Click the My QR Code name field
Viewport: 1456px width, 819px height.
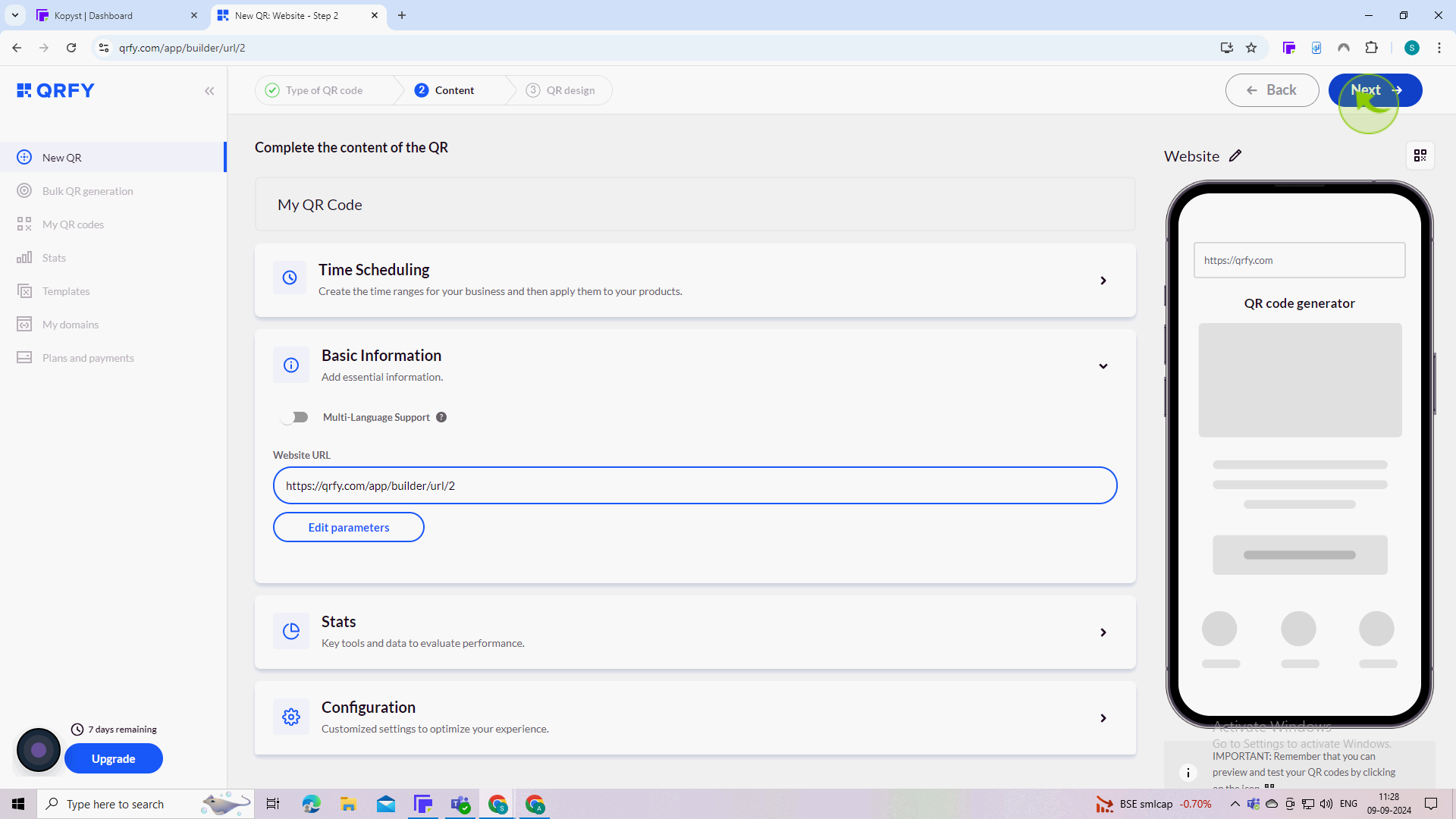pos(695,205)
